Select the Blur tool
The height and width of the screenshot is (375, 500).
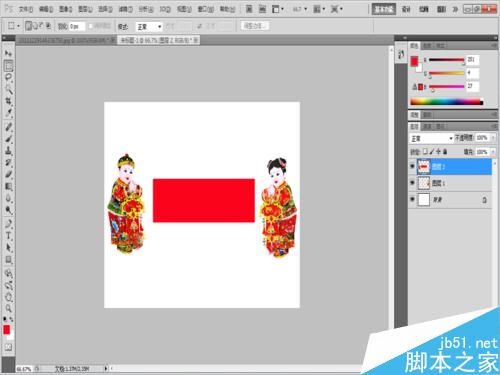8,198
